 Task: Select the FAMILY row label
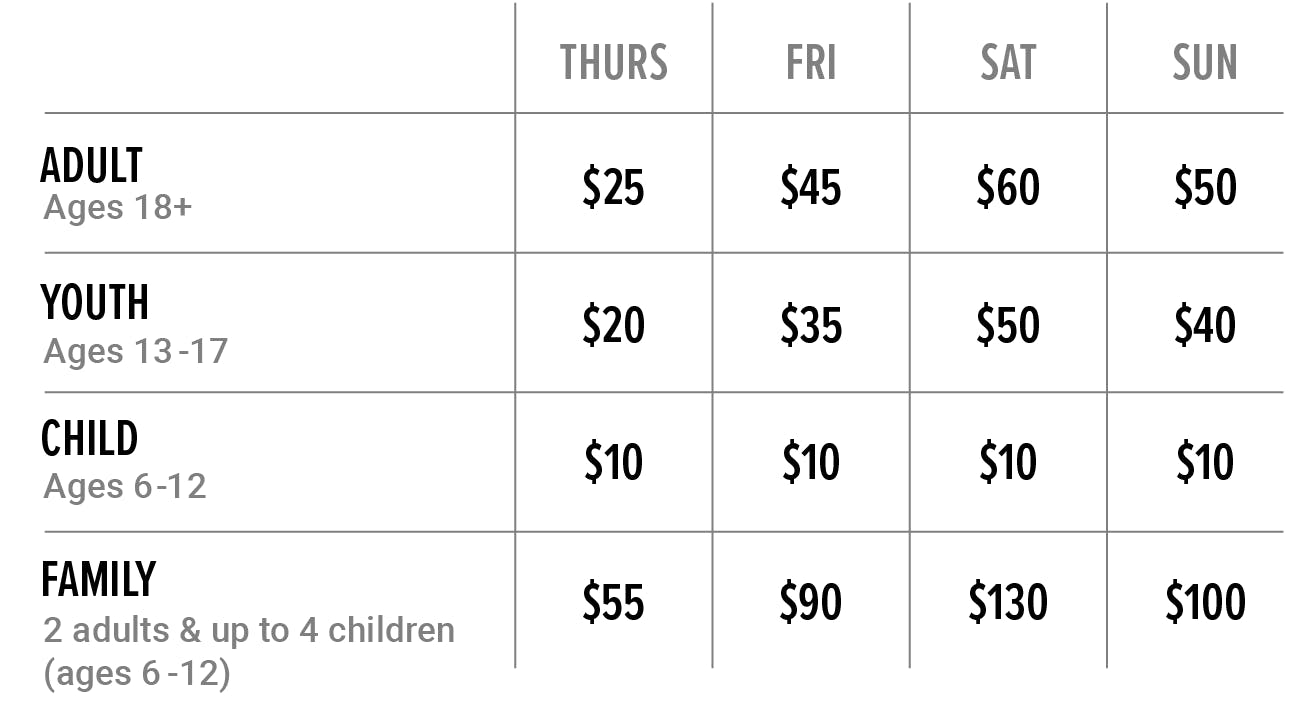point(99,580)
